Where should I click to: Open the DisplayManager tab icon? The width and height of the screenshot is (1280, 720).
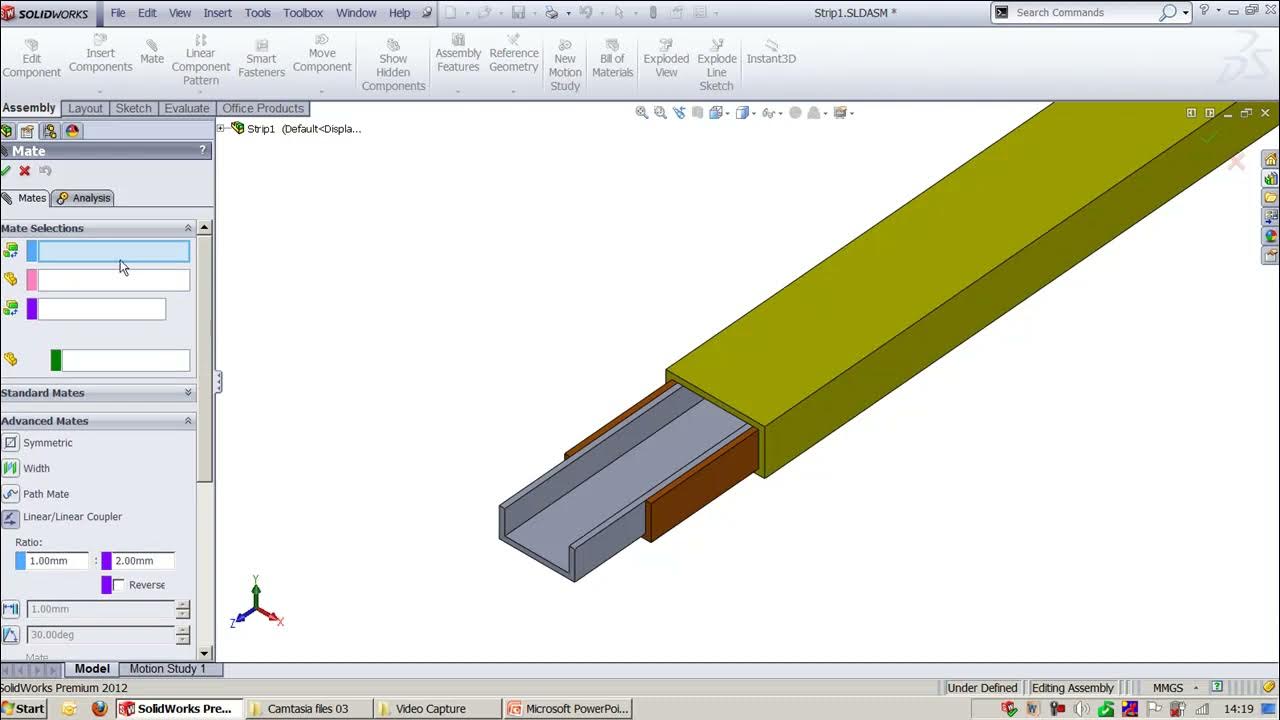click(72, 131)
